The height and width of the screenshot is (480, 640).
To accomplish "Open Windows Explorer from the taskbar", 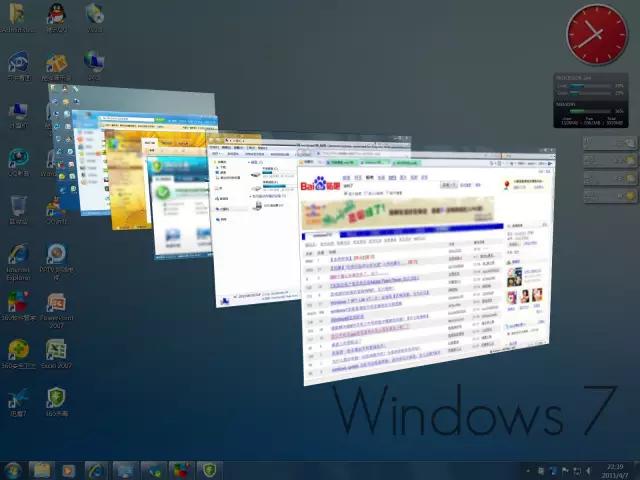I will (x=42, y=471).
